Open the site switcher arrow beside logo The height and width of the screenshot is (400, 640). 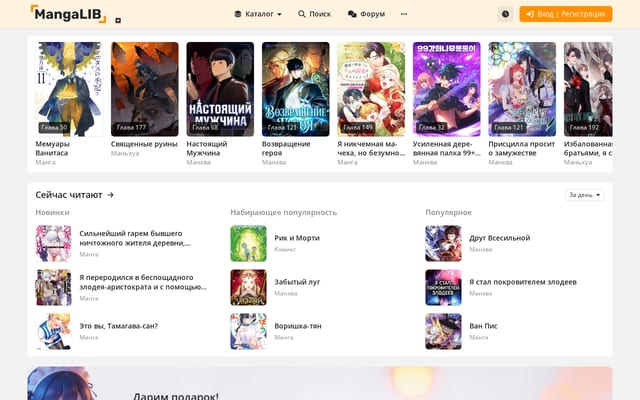pyautogui.click(x=118, y=20)
